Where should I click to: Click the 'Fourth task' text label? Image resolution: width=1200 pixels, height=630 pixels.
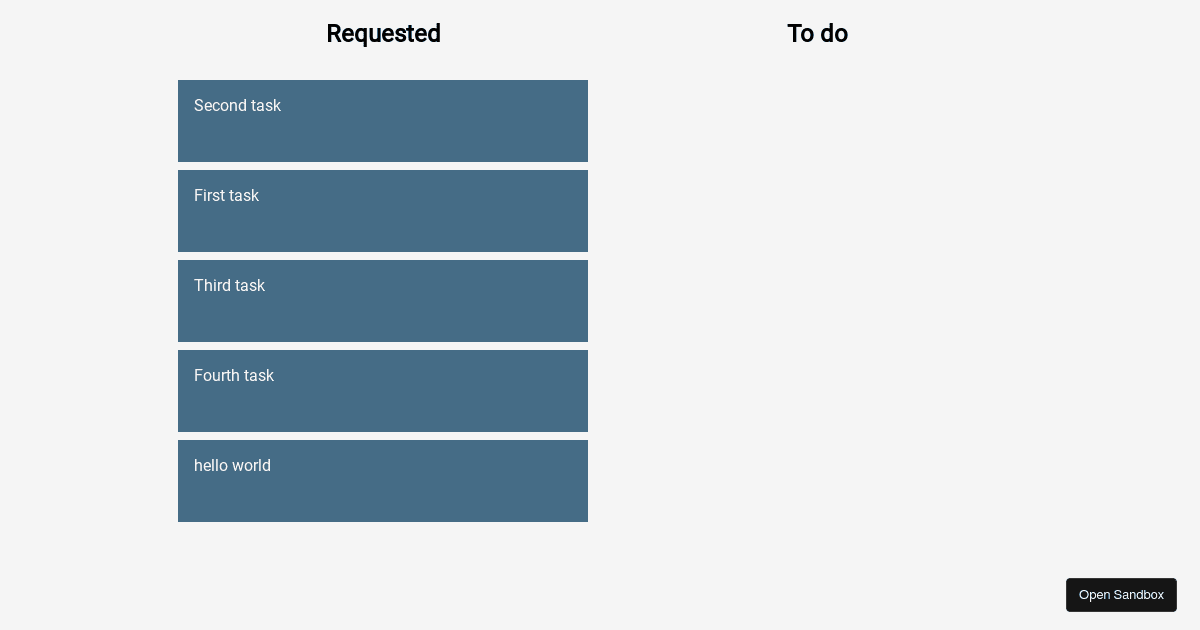[233, 376]
